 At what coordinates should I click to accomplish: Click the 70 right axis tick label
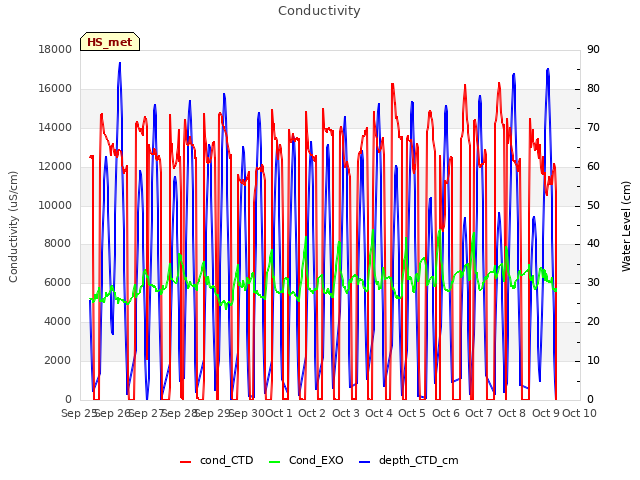pyautogui.click(x=593, y=127)
